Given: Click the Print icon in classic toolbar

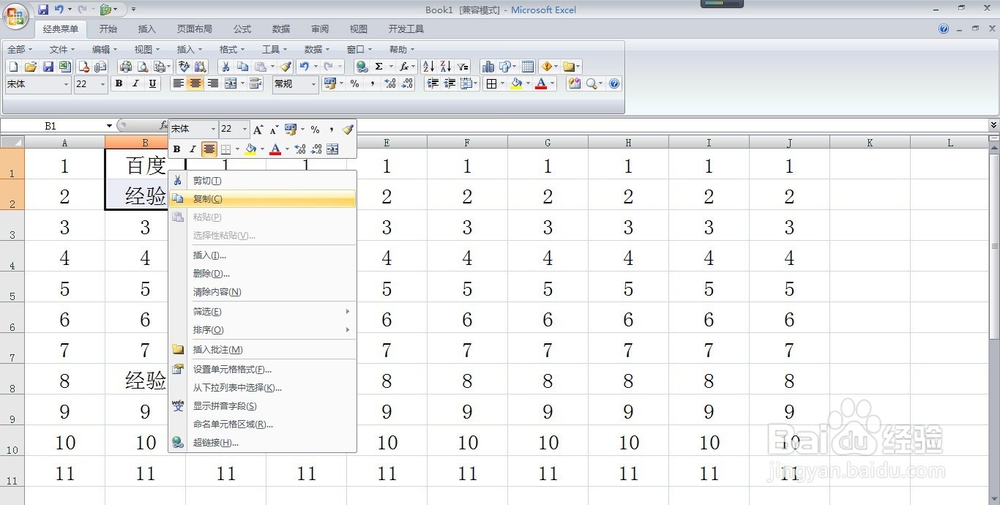Looking at the screenshot, I should [x=126, y=66].
